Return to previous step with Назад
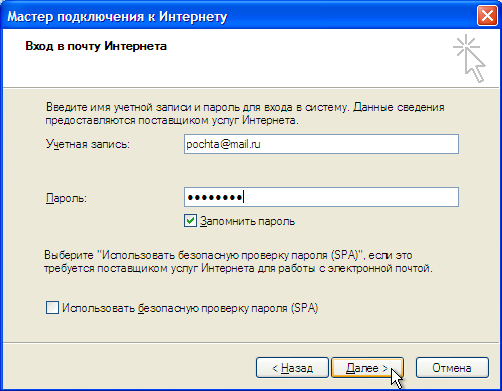This screenshot has width=502, height=391. click(x=292, y=368)
